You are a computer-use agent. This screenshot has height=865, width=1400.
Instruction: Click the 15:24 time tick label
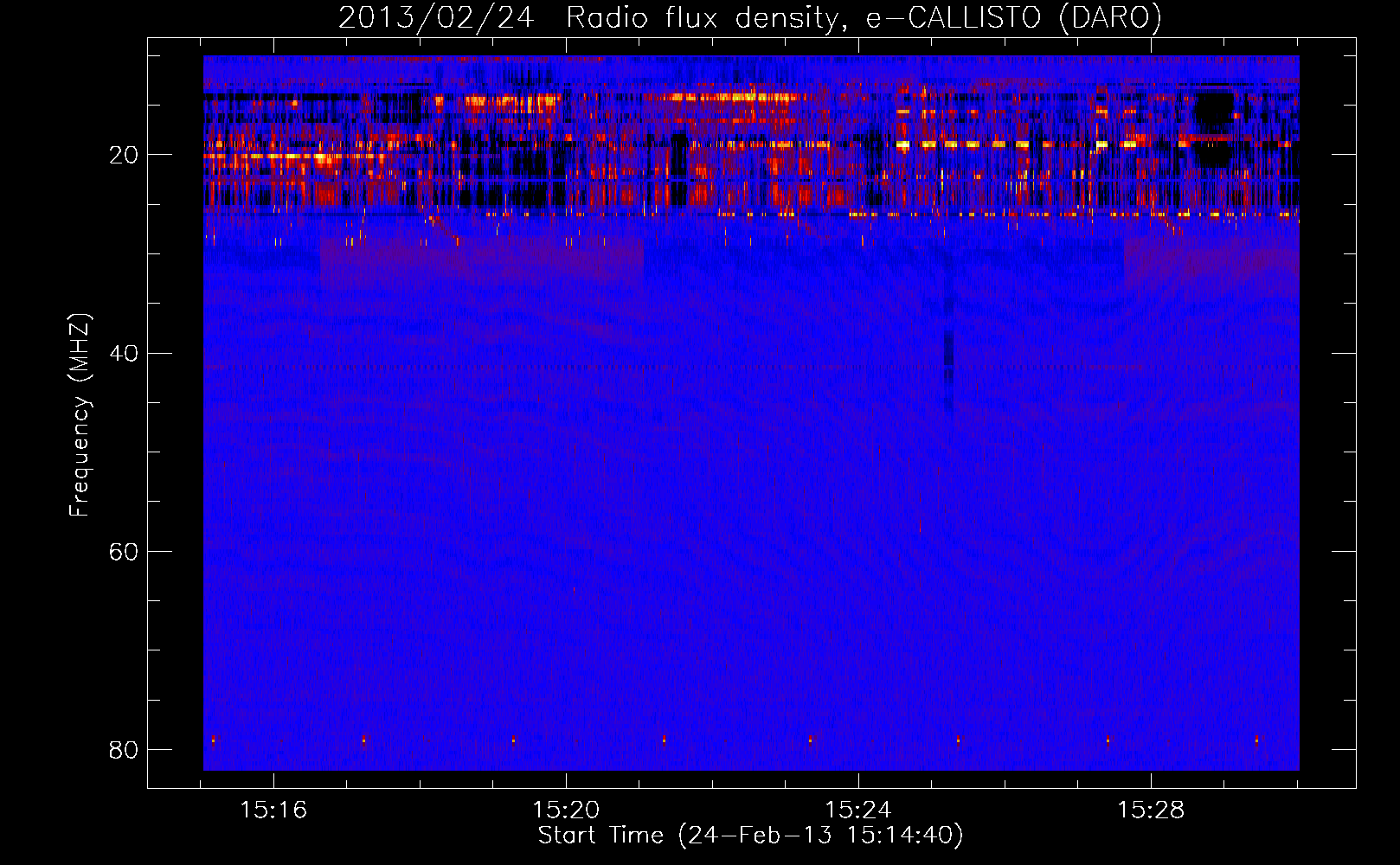point(858,811)
